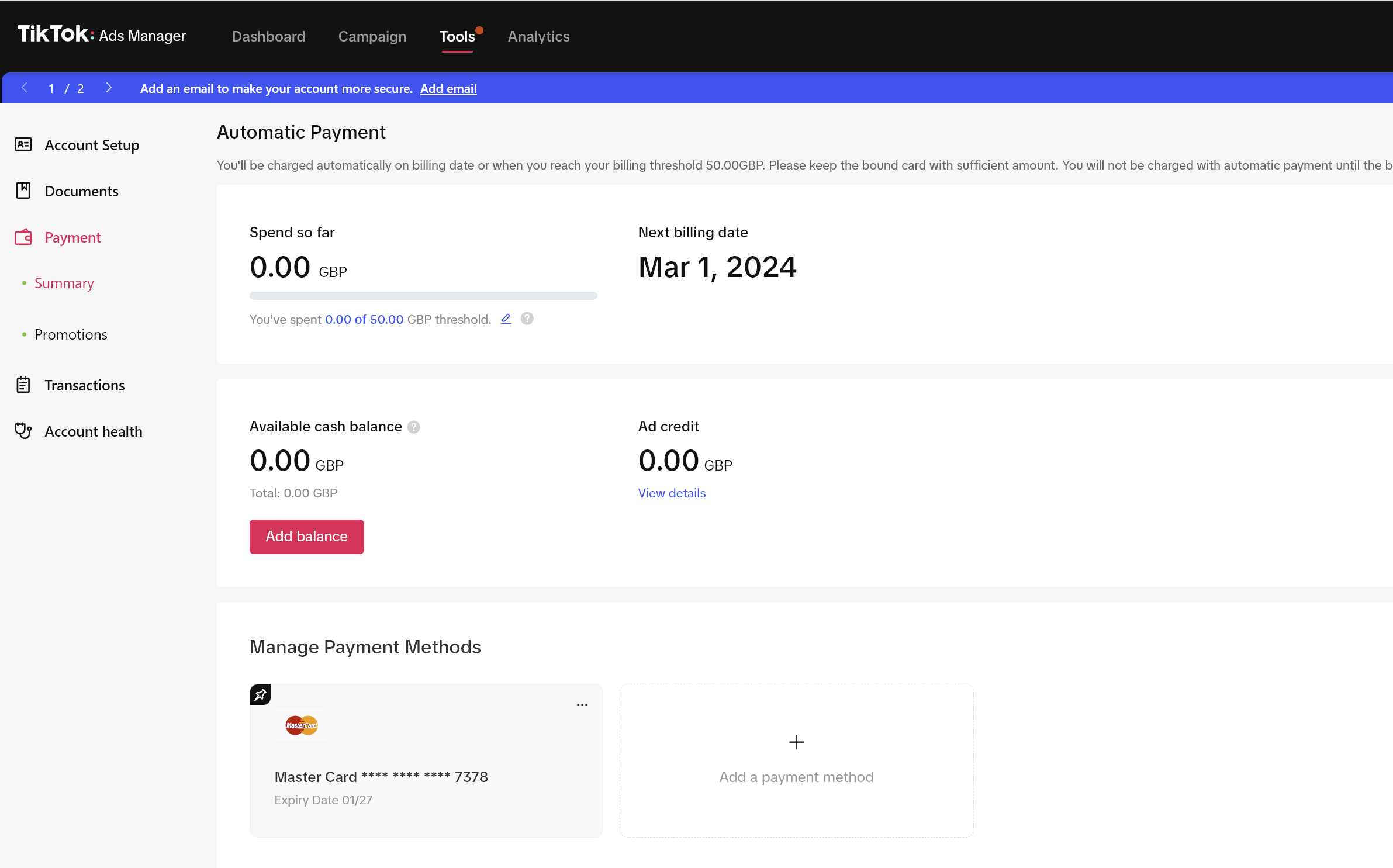Image resolution: width=1393 pixels, height=868 pixels.
Task: Select Payment in the sidebar
Action: pos(72,237)
